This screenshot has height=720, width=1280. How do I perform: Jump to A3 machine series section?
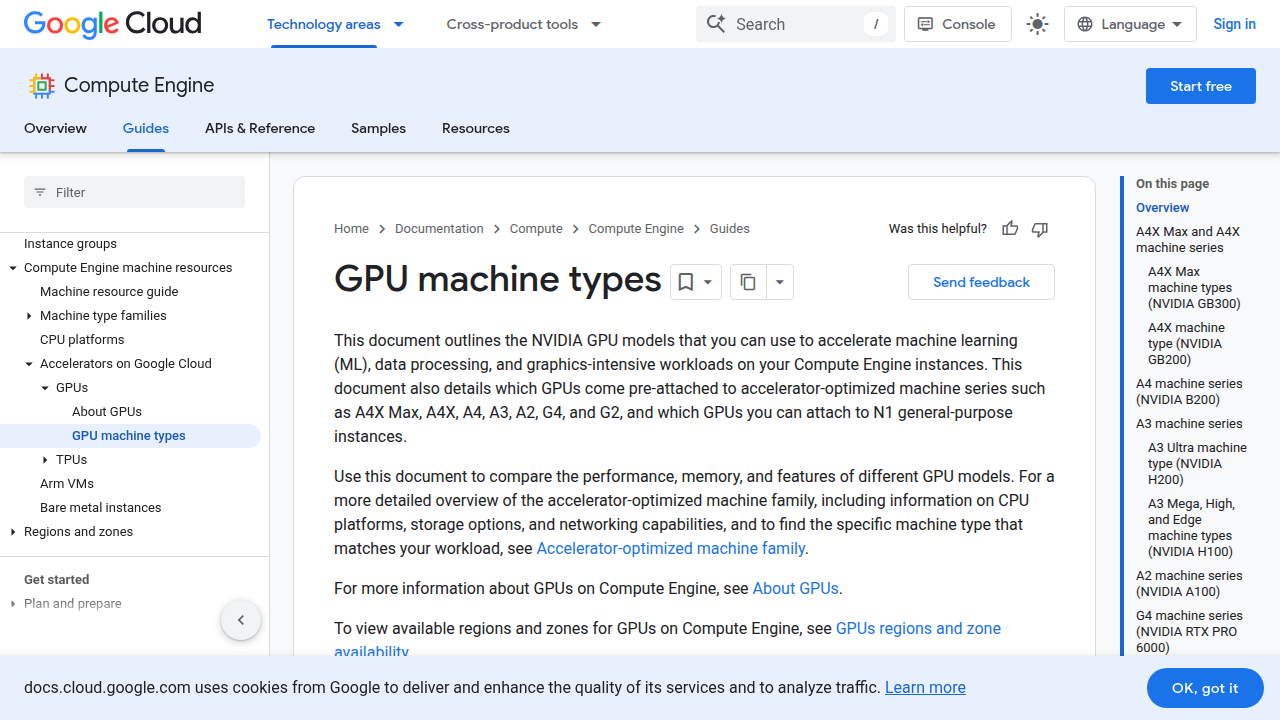click(x=1189, y=424)
